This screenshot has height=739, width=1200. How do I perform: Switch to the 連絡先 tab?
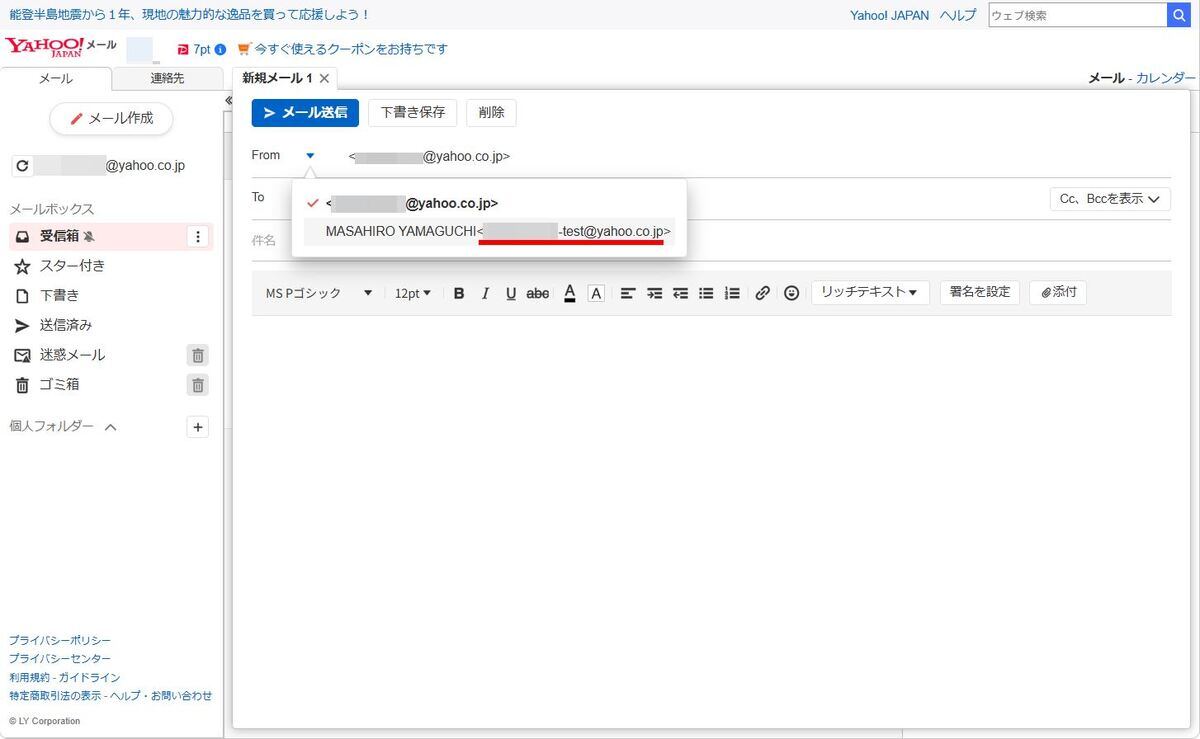pyautogui.click(x=167, y=79)
